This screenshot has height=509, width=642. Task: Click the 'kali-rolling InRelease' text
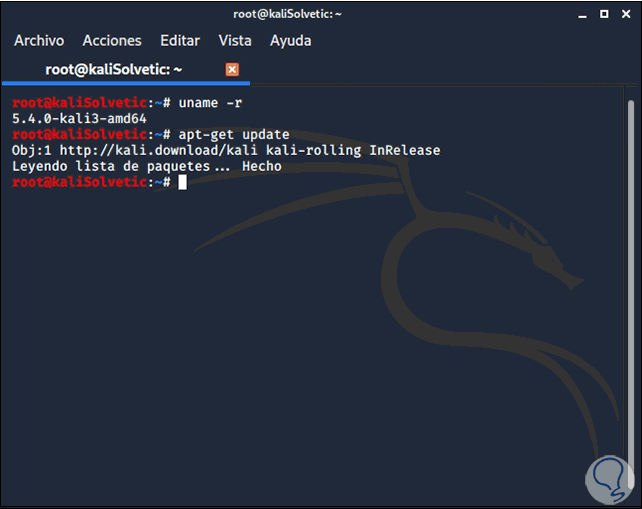(353, 151)
